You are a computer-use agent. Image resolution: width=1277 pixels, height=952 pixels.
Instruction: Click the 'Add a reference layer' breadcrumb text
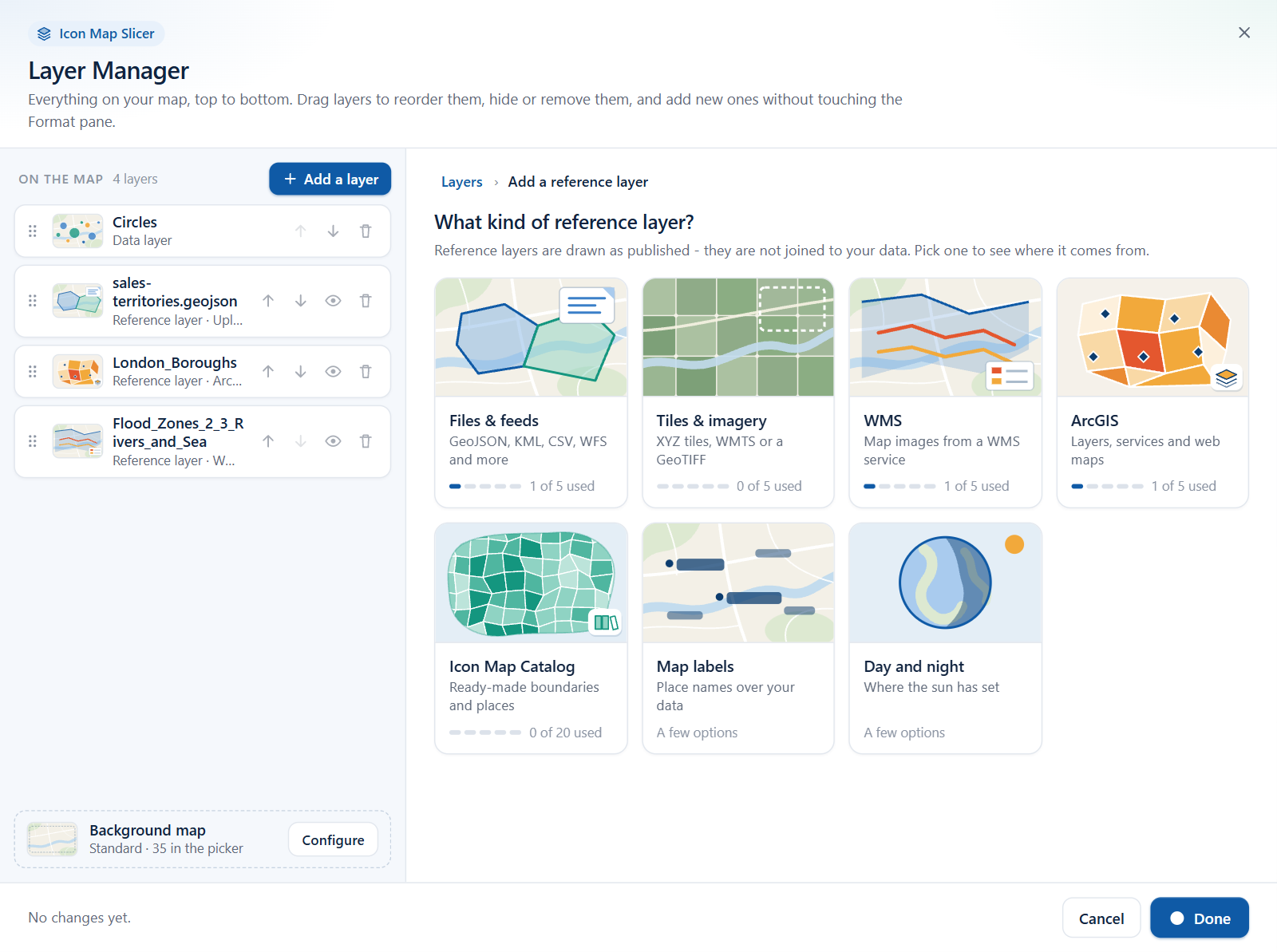coord(578,182)
